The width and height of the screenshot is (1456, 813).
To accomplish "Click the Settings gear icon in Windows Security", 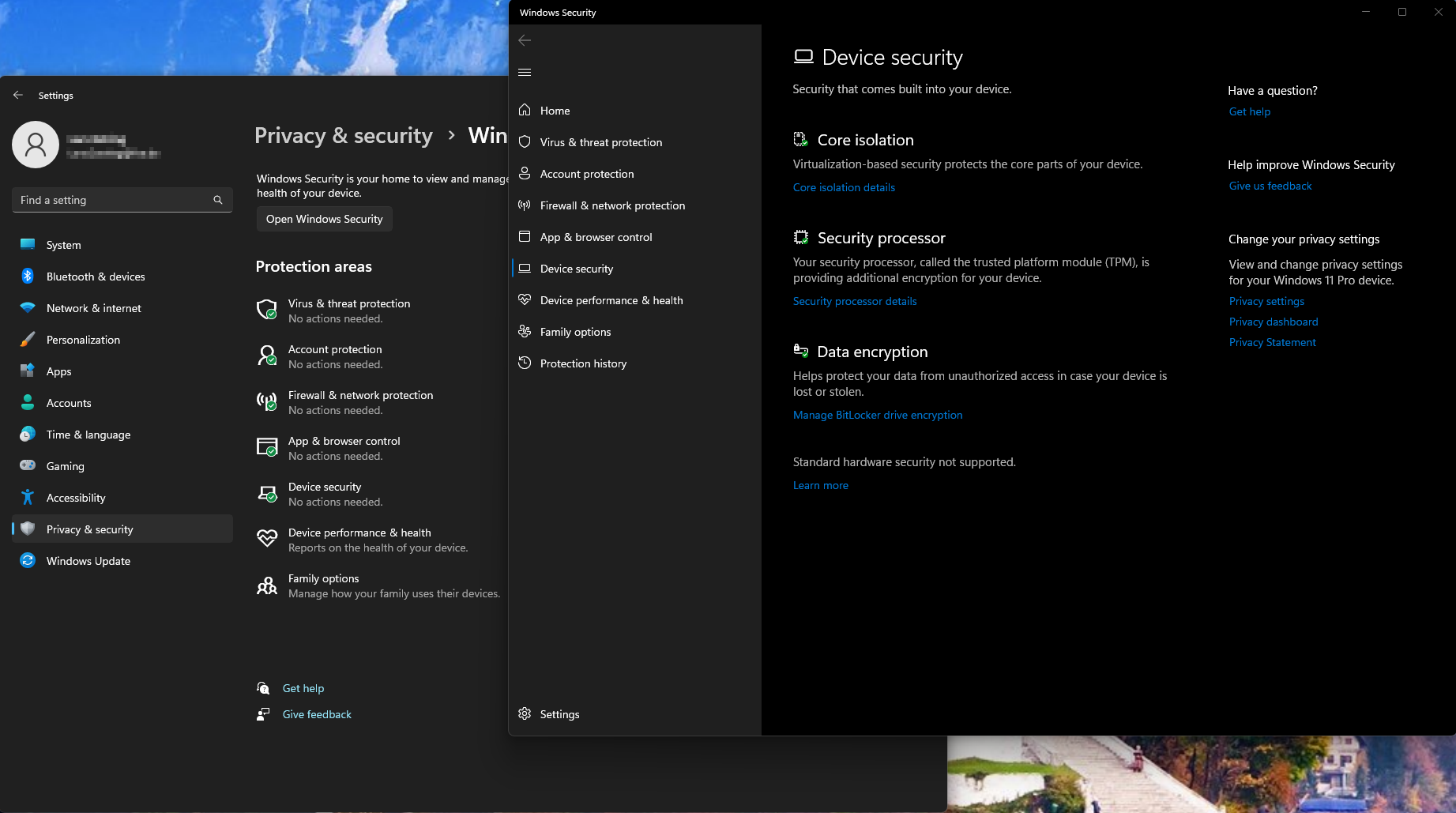I will pos(525,713).
